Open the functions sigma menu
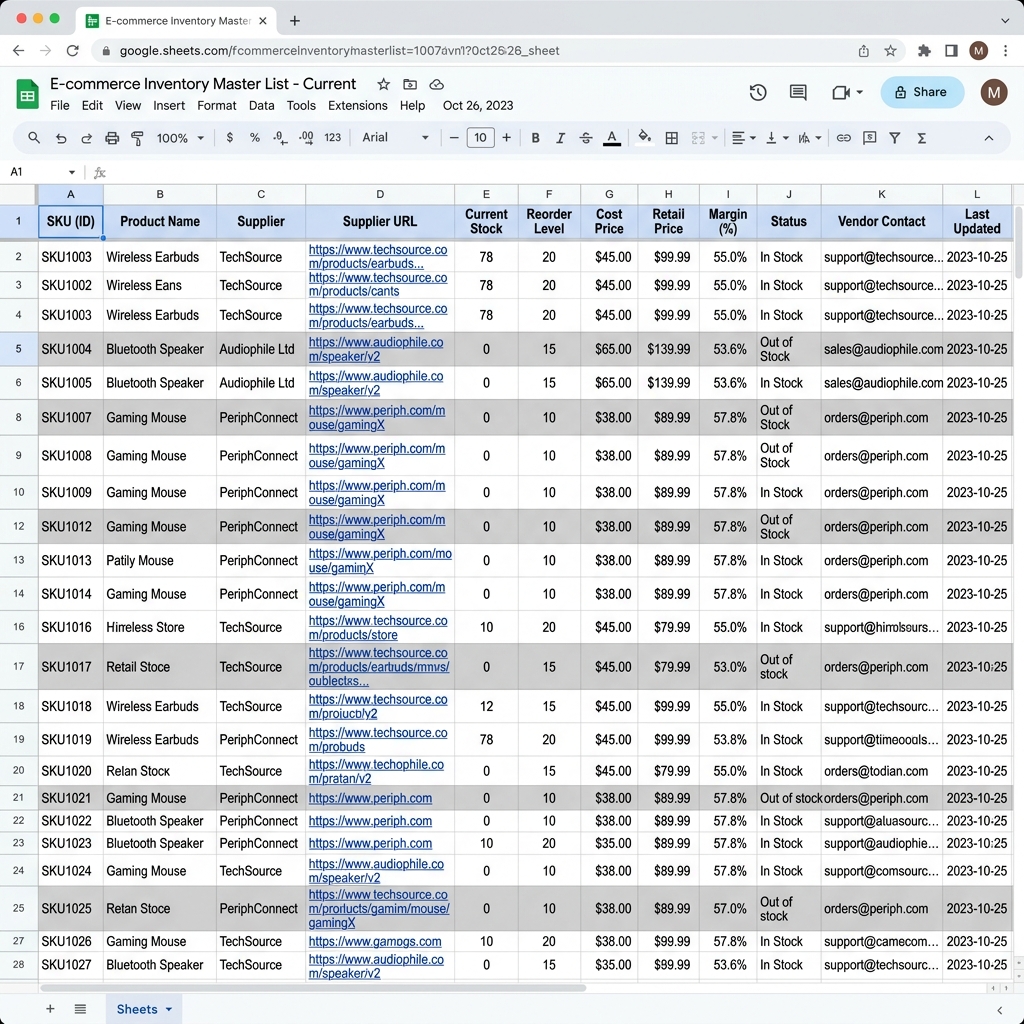Screen dimensions: 1024x1024 tap(921, 138)
